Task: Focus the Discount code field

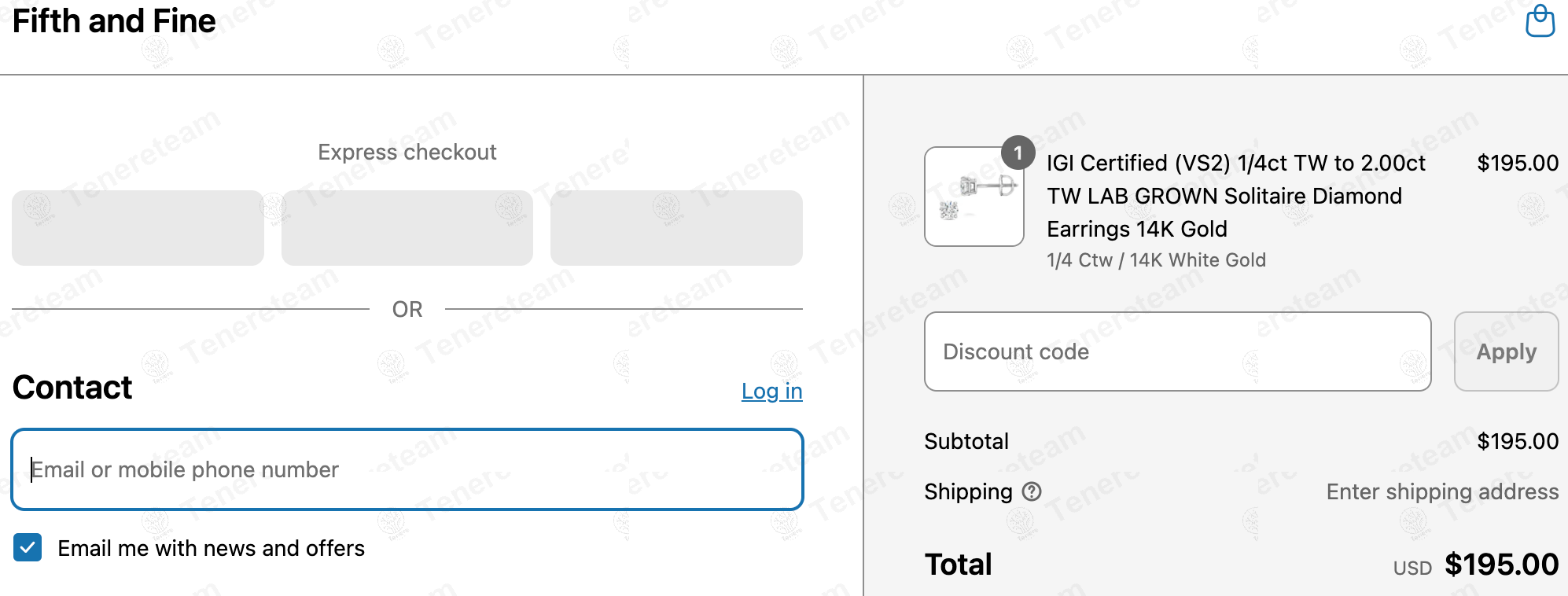Action: 1177,351
